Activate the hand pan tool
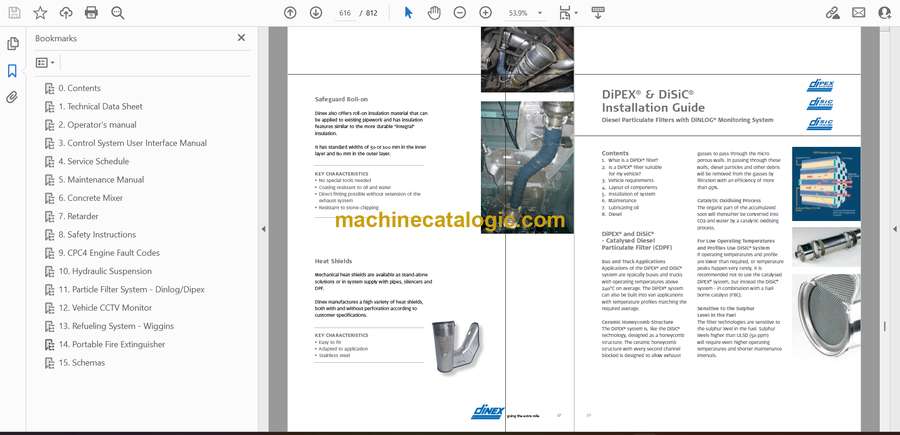This screenshot has width=900, height=435. [x=434, y=13]
